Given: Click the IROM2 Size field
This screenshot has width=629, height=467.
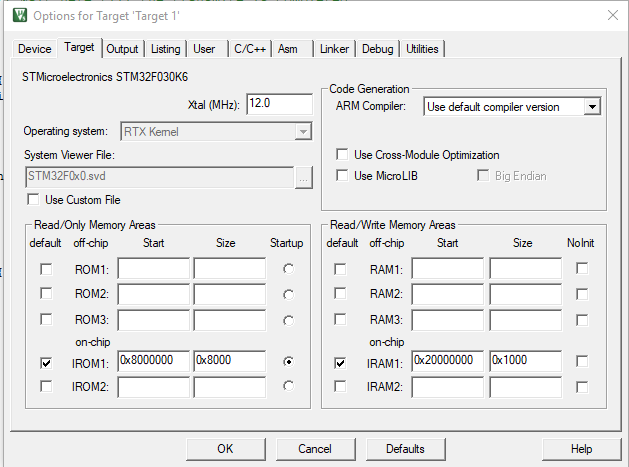Looking at the screenshot, I should pos(229,387).
